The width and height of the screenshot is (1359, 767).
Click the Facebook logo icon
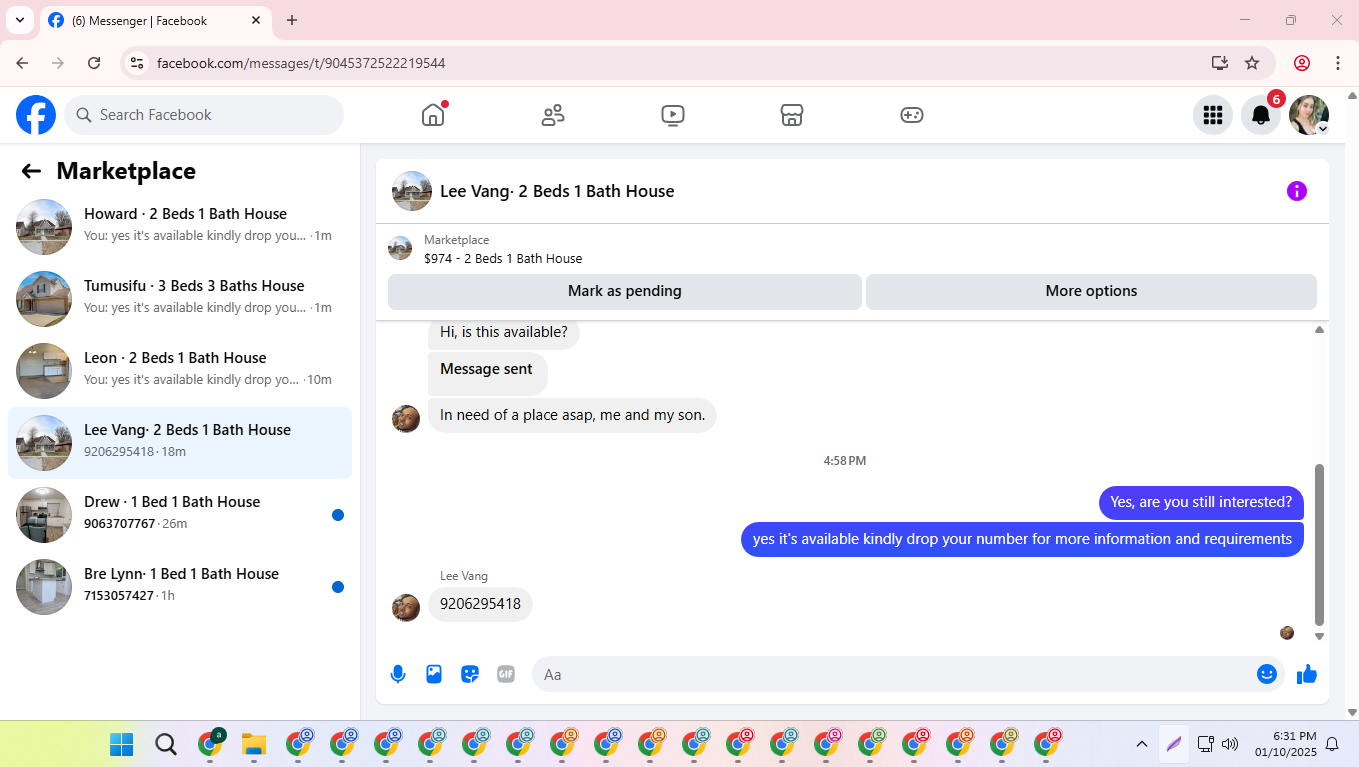tap(36, 115)
